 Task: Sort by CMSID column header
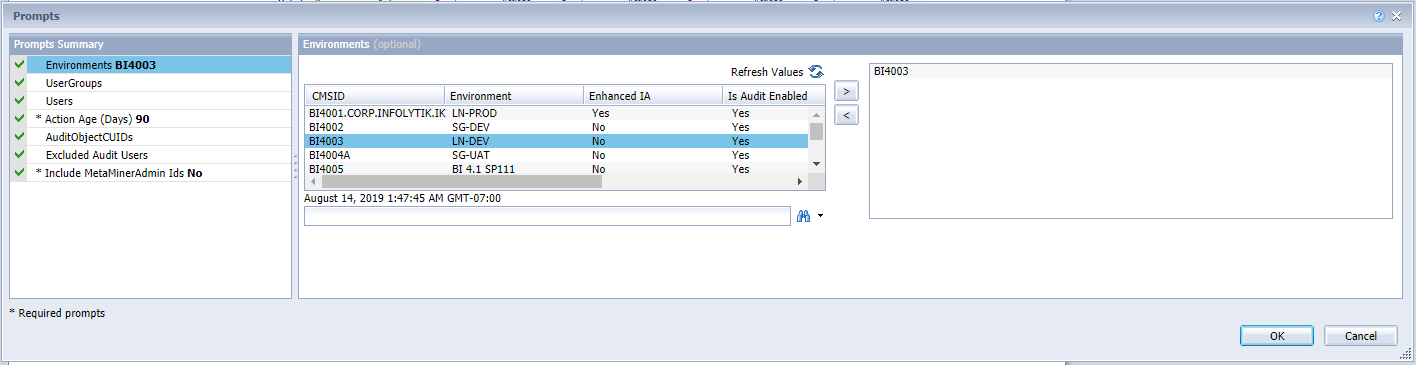374,96
